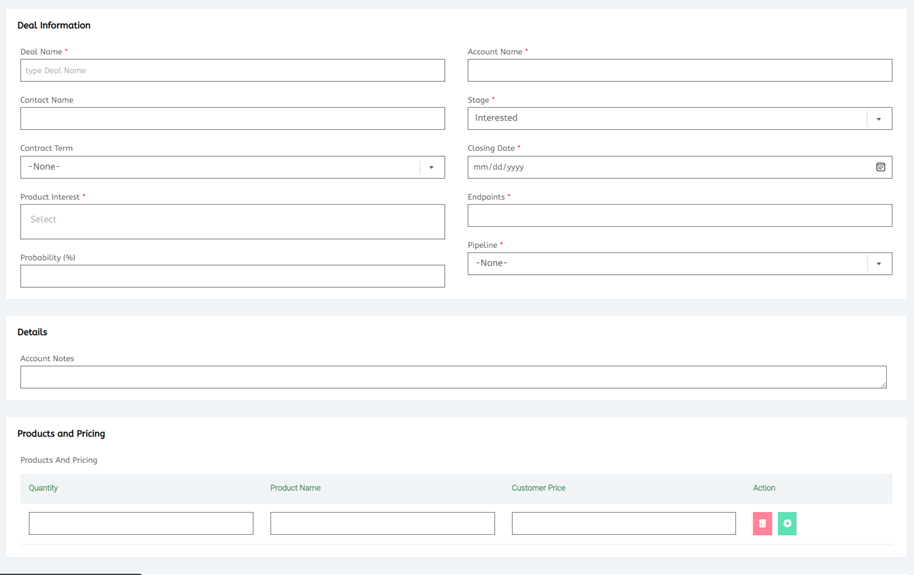914x575 pixels.
Task: Click inside the Account Notes textarea
Action: coord(450,377)
